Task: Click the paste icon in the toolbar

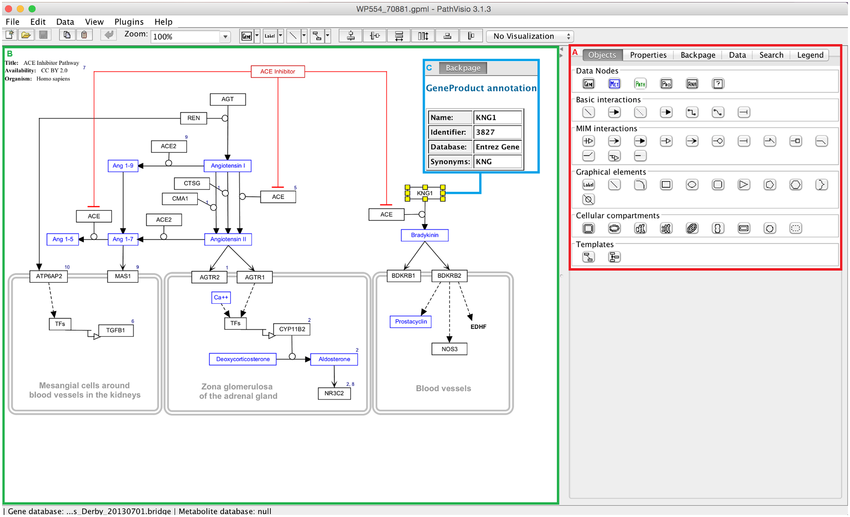Action: tap(84, 36)
